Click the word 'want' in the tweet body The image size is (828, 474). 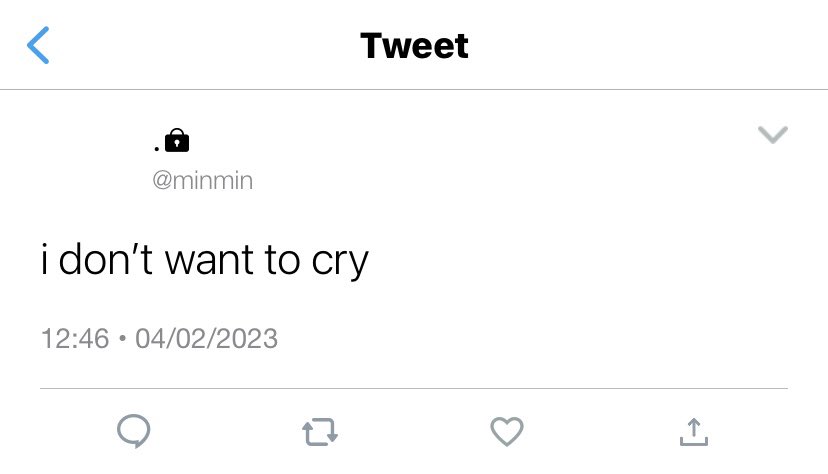[x=209, y=260]
